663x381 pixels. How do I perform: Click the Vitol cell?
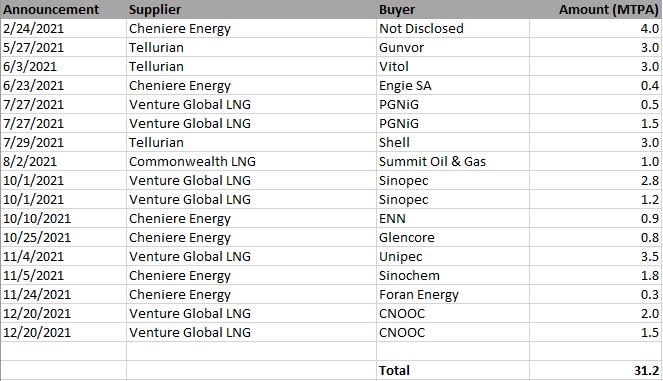point(453,66)
